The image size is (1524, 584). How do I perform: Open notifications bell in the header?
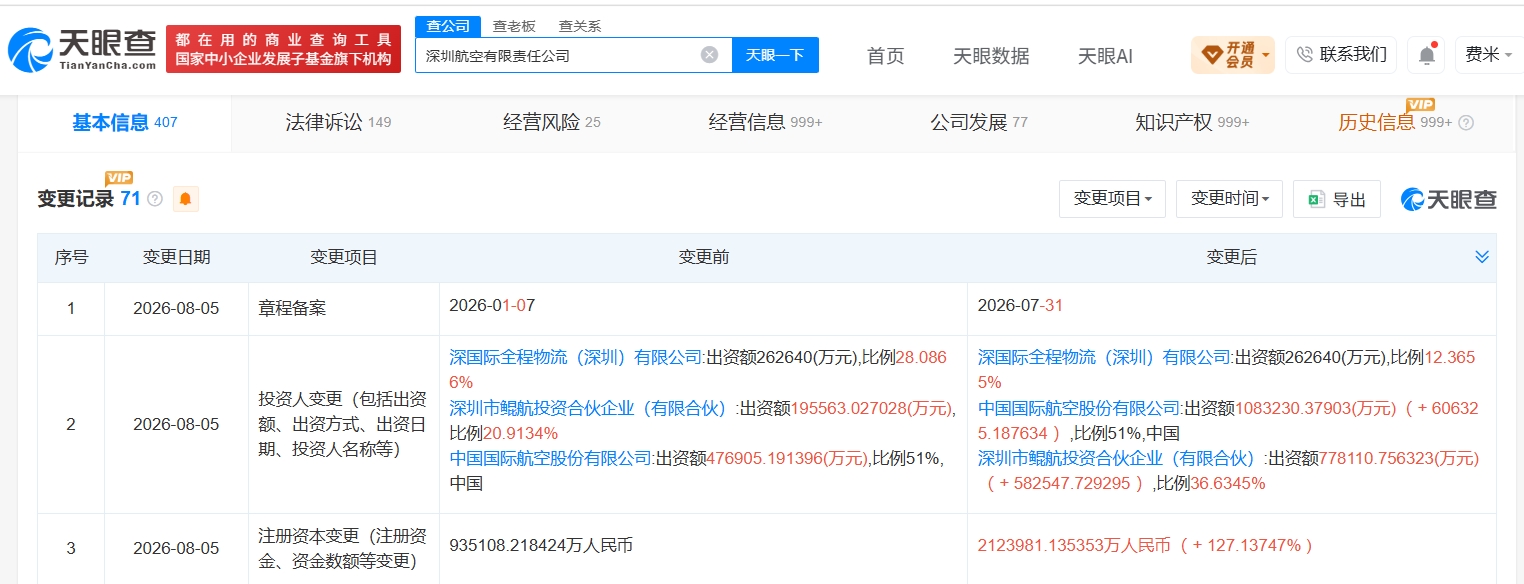coord(1426,55)
